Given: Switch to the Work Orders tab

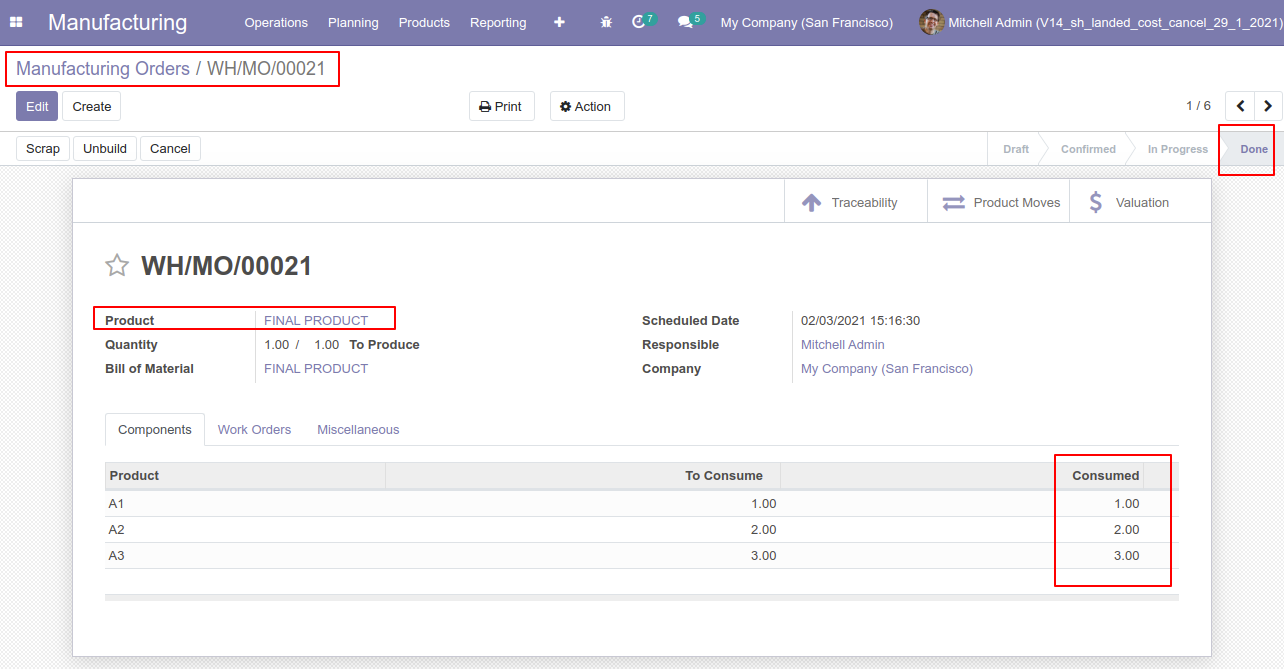Looking at the screenshot, I should pyautogui.click(x=254, y=430).
